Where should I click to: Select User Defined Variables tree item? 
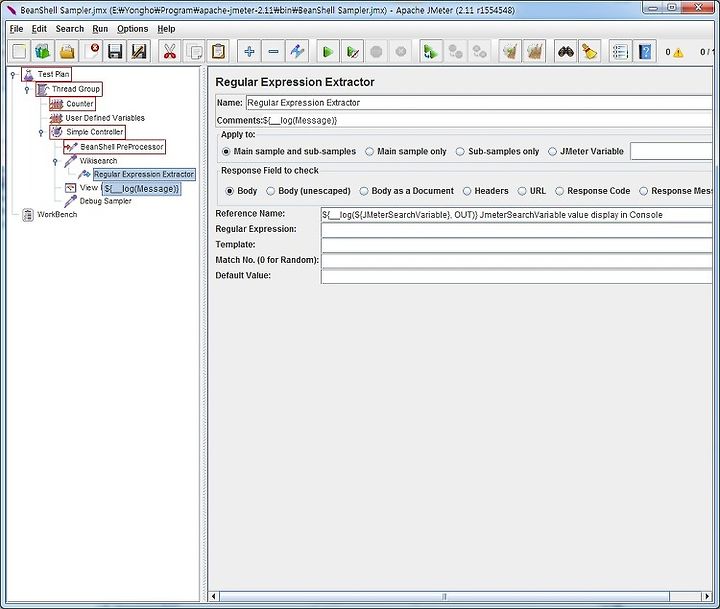pos(97,118)
